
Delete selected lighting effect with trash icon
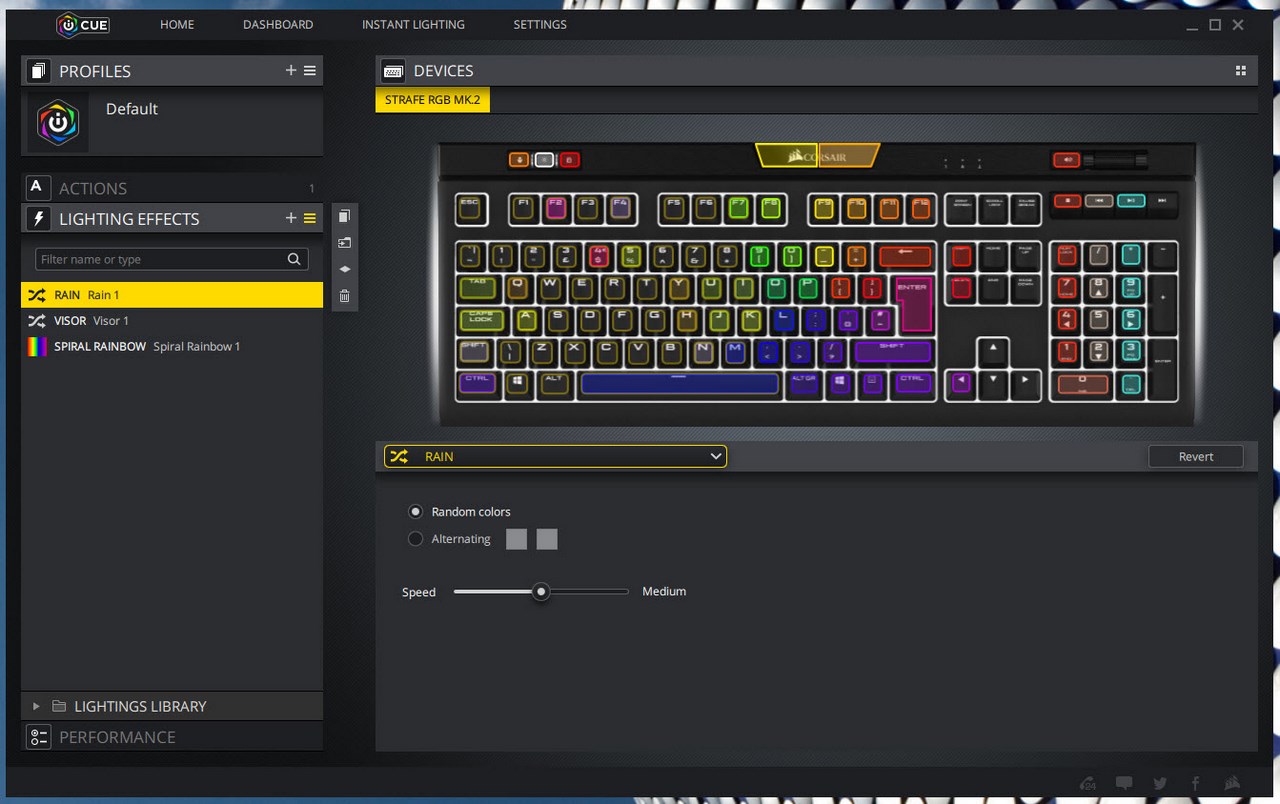tap(345, 296)
